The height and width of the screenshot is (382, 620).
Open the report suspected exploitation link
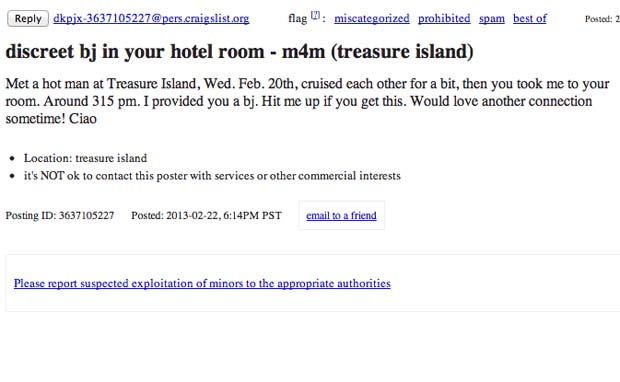pyautogui.click(x=202, y=283)
